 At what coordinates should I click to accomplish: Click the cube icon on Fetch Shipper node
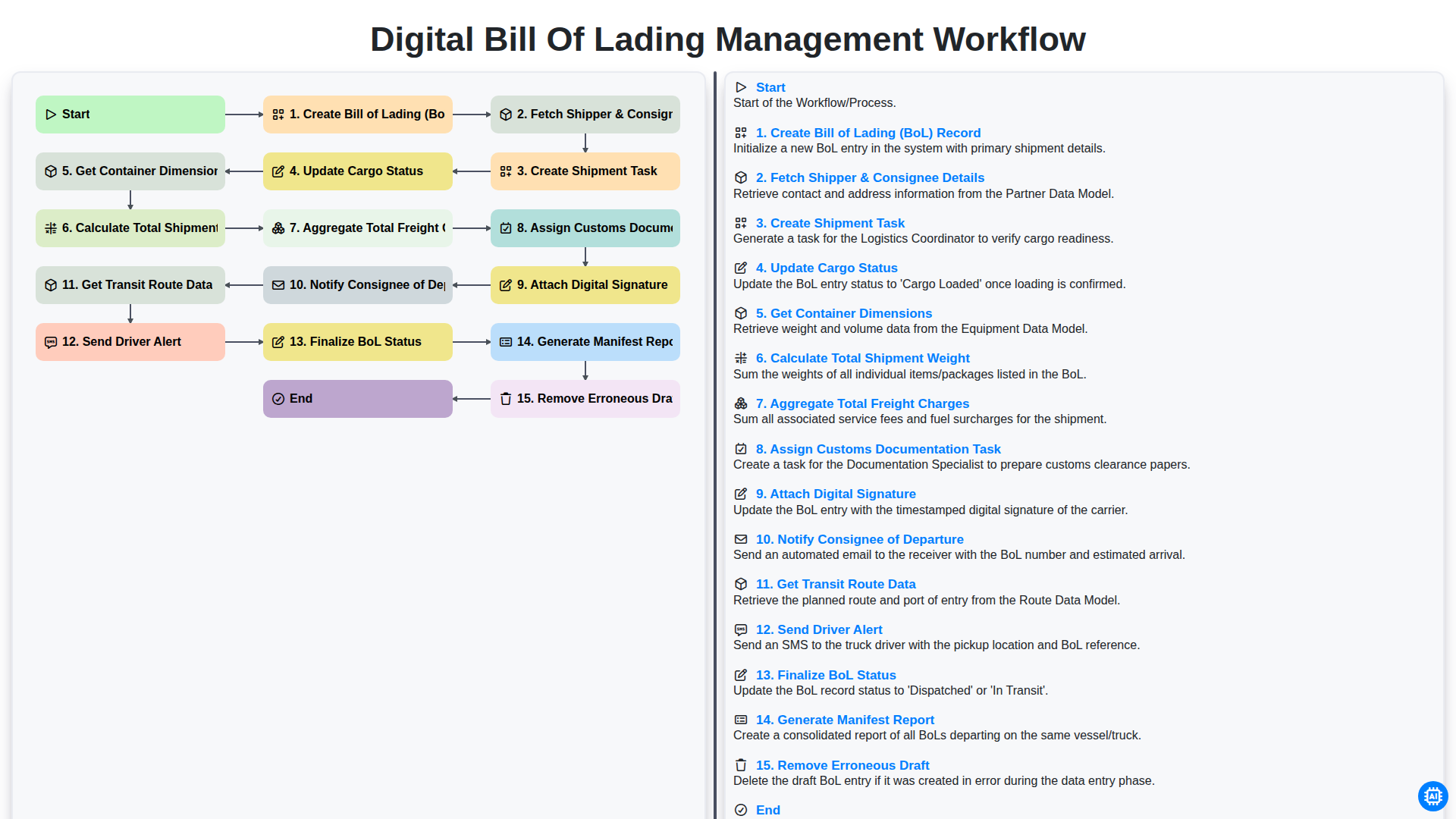coord(506,115)
